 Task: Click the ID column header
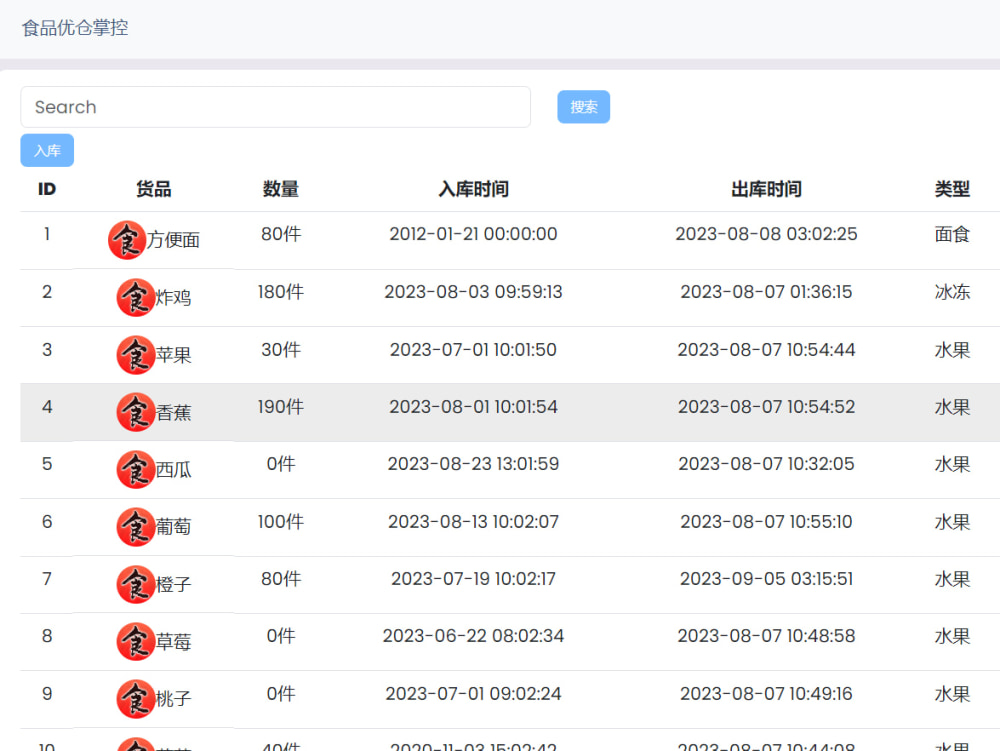[x=47, y=189]
